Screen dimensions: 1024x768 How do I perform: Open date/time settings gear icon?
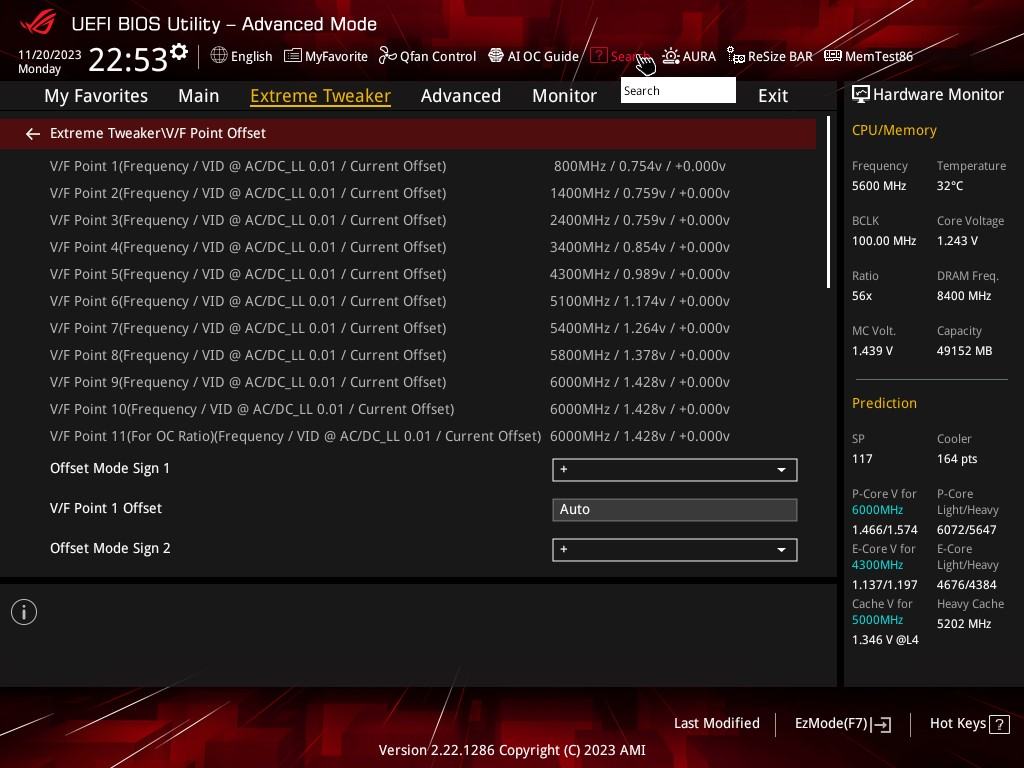179,51
